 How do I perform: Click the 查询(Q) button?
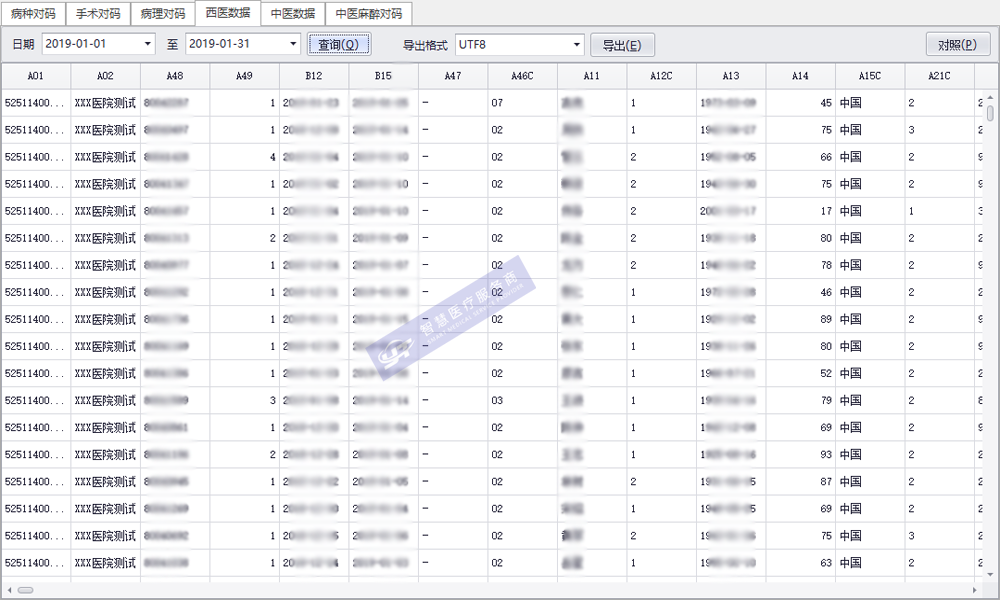coord(339,45)
